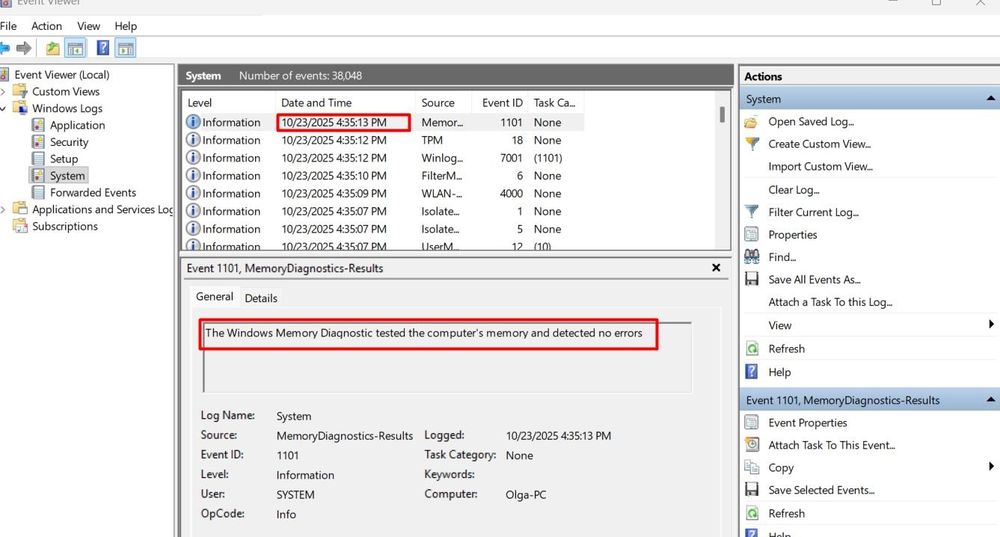Switch to the Details tab
Image resolution: width=1000 pixels, height=537 pixels.
pyautogui.click(x=261, y=298)
